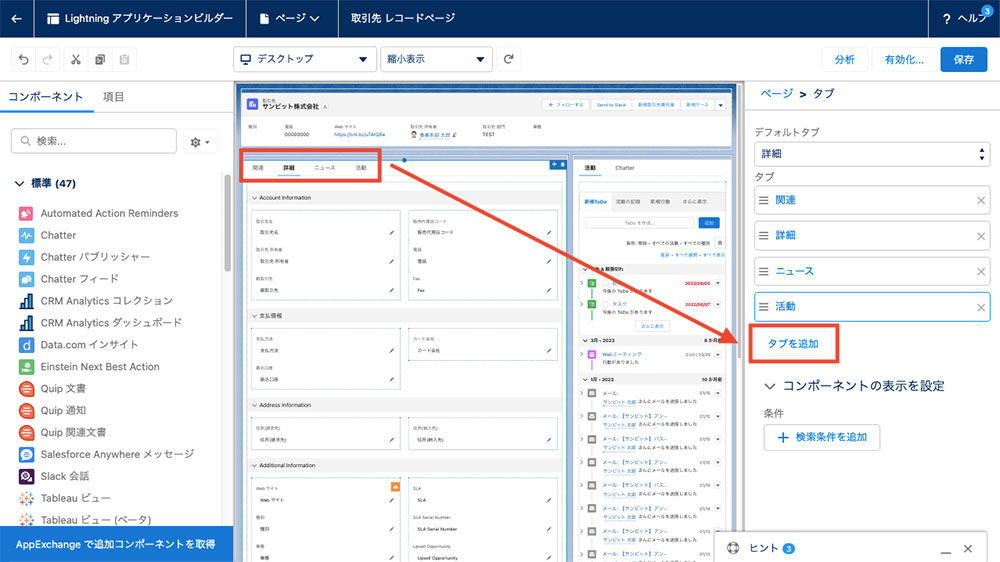
Task: Refresh the canvas preview
Action: point(508,59)
